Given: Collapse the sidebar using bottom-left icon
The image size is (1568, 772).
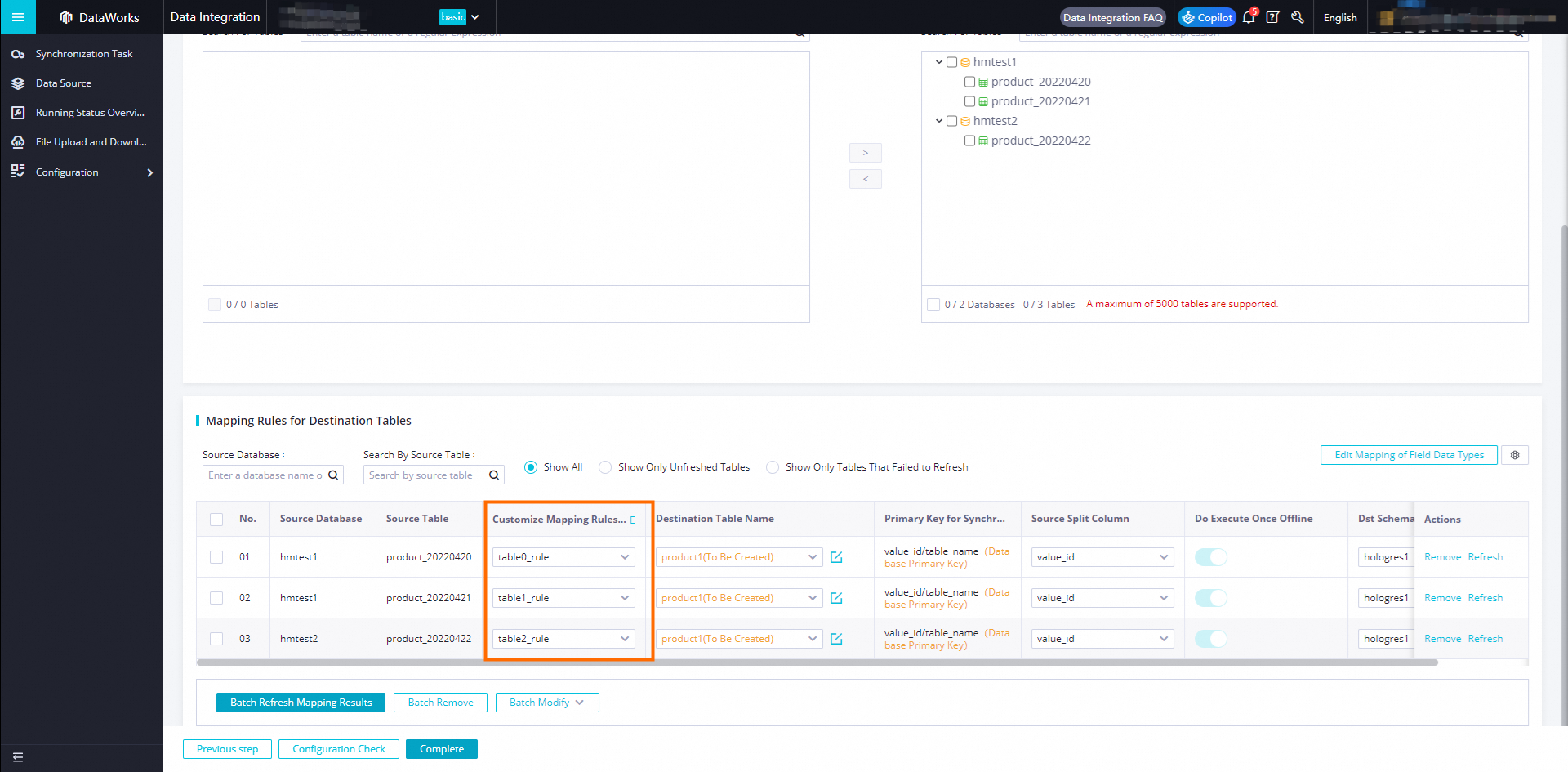Looking at the screenshot, I should [18, 757].
